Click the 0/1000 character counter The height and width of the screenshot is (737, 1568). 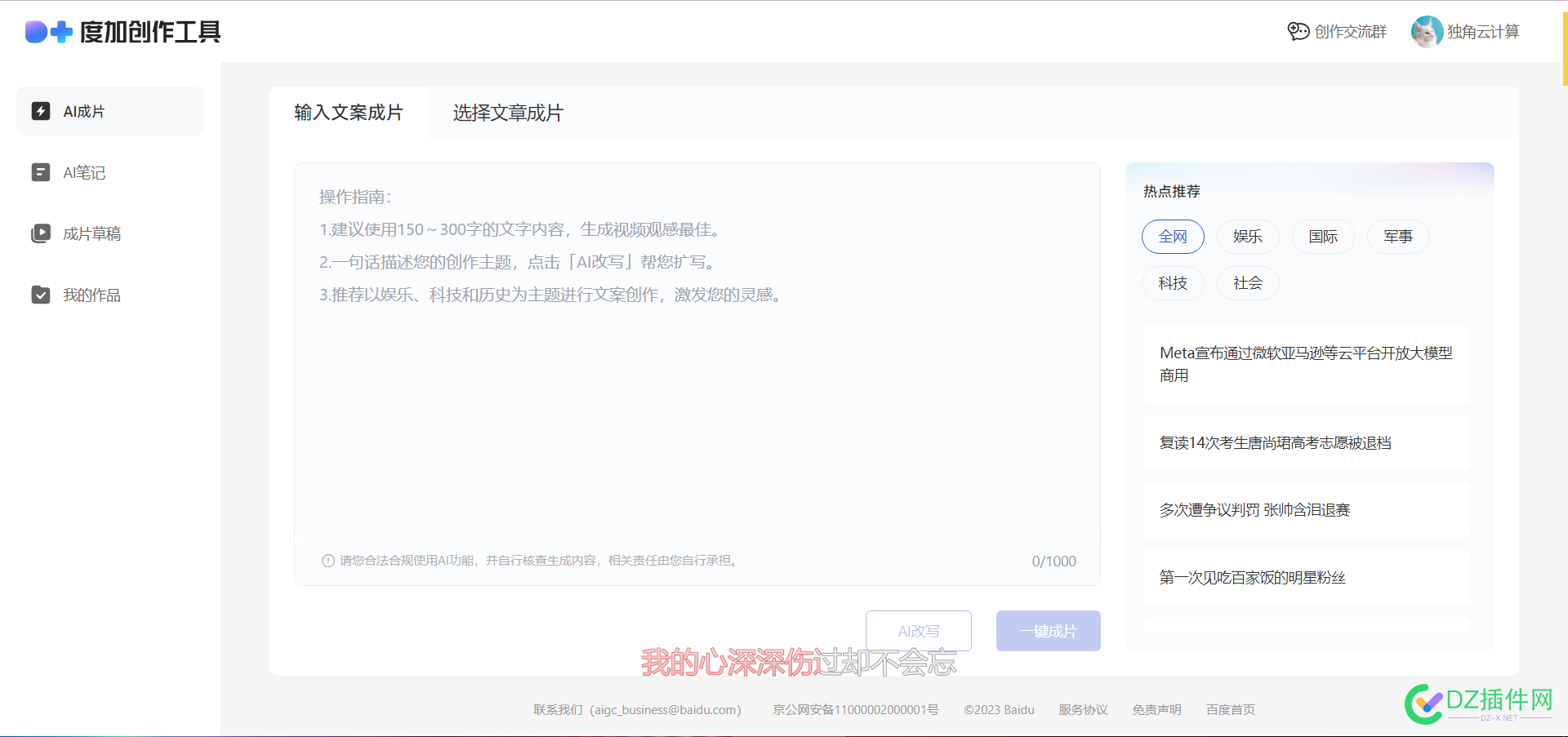tap(1054, 562)
